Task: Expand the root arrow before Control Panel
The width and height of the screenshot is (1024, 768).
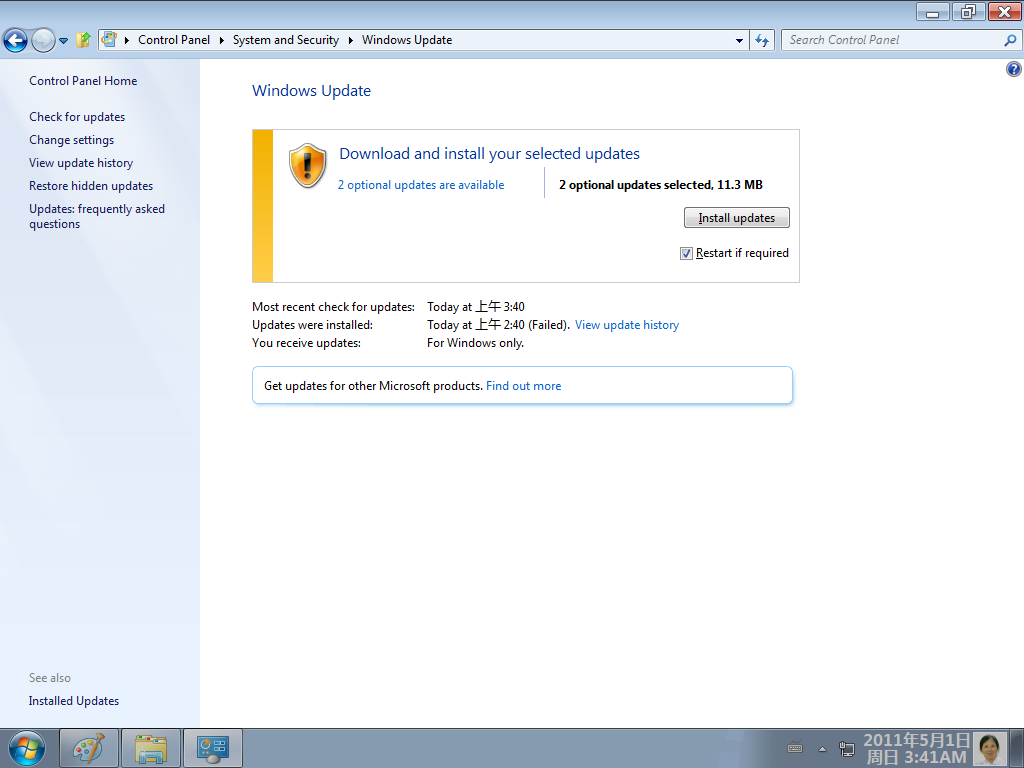Action: [x=127, y=40]
